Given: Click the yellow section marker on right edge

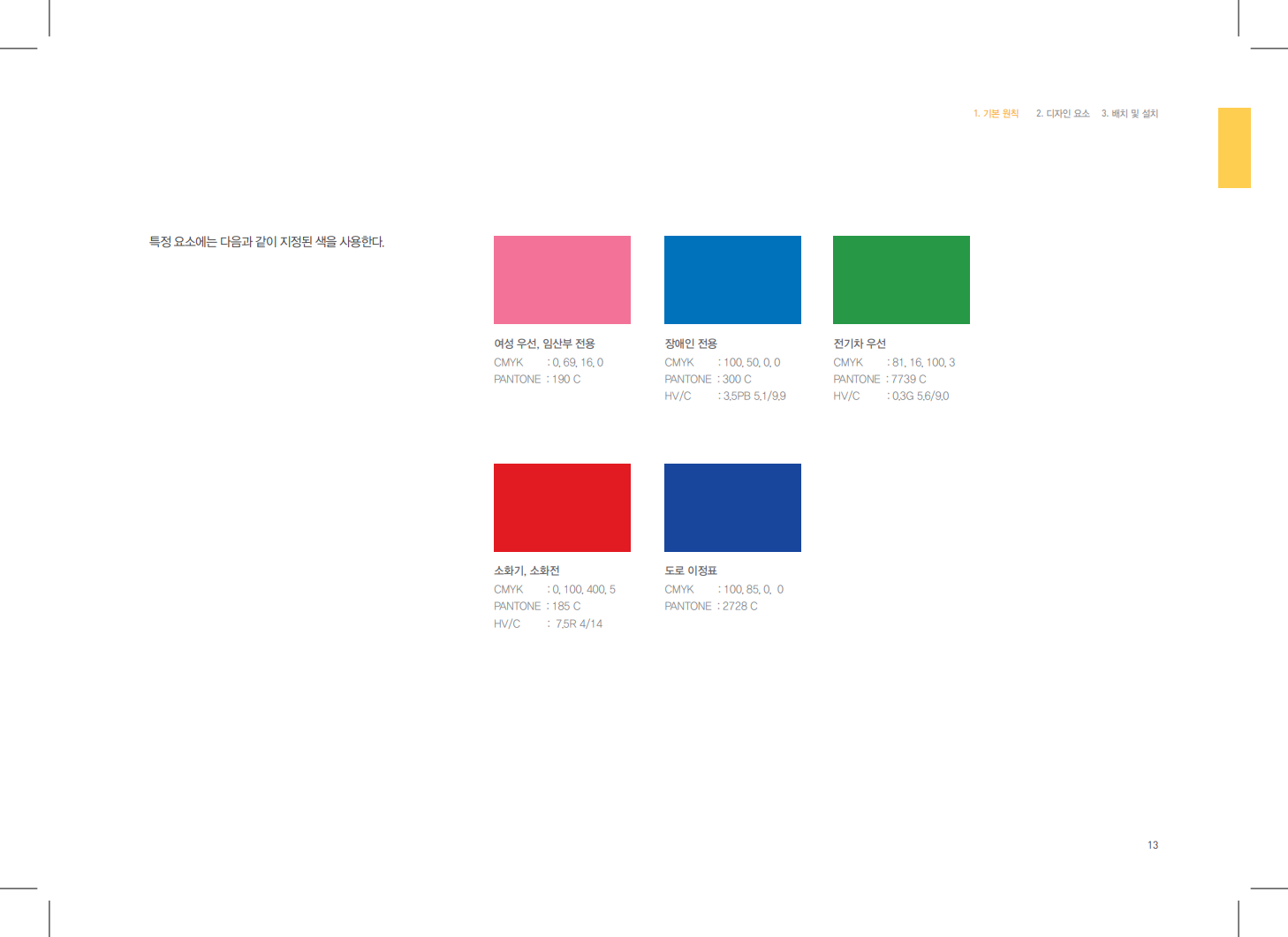Looking at the screenshot, I should [1234, 147].
